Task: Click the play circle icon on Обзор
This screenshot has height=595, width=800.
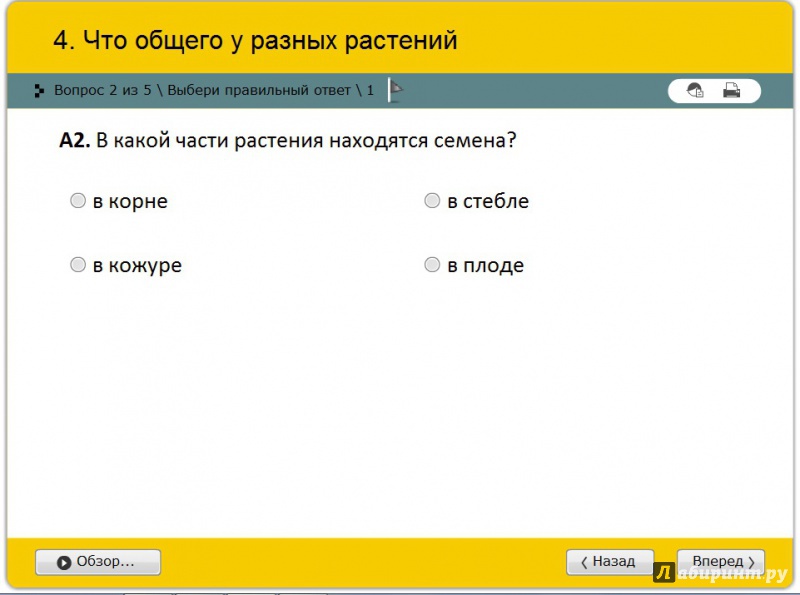Action: (x=64, y=562)
